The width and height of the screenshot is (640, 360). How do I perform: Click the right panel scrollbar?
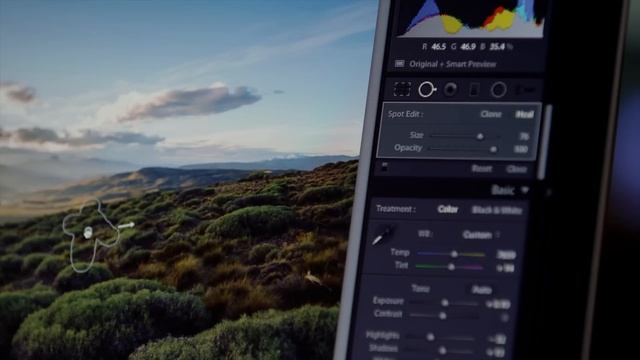(x=544, y=142)
